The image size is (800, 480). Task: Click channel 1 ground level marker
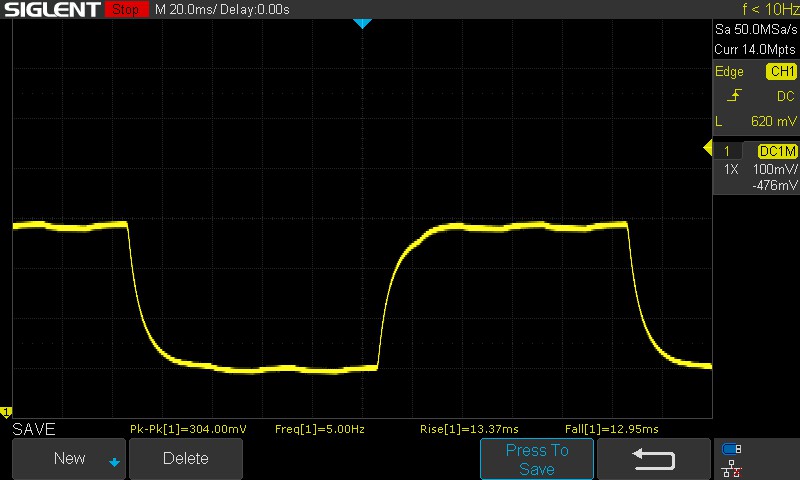pyautogui.click(x=6, y=411)
